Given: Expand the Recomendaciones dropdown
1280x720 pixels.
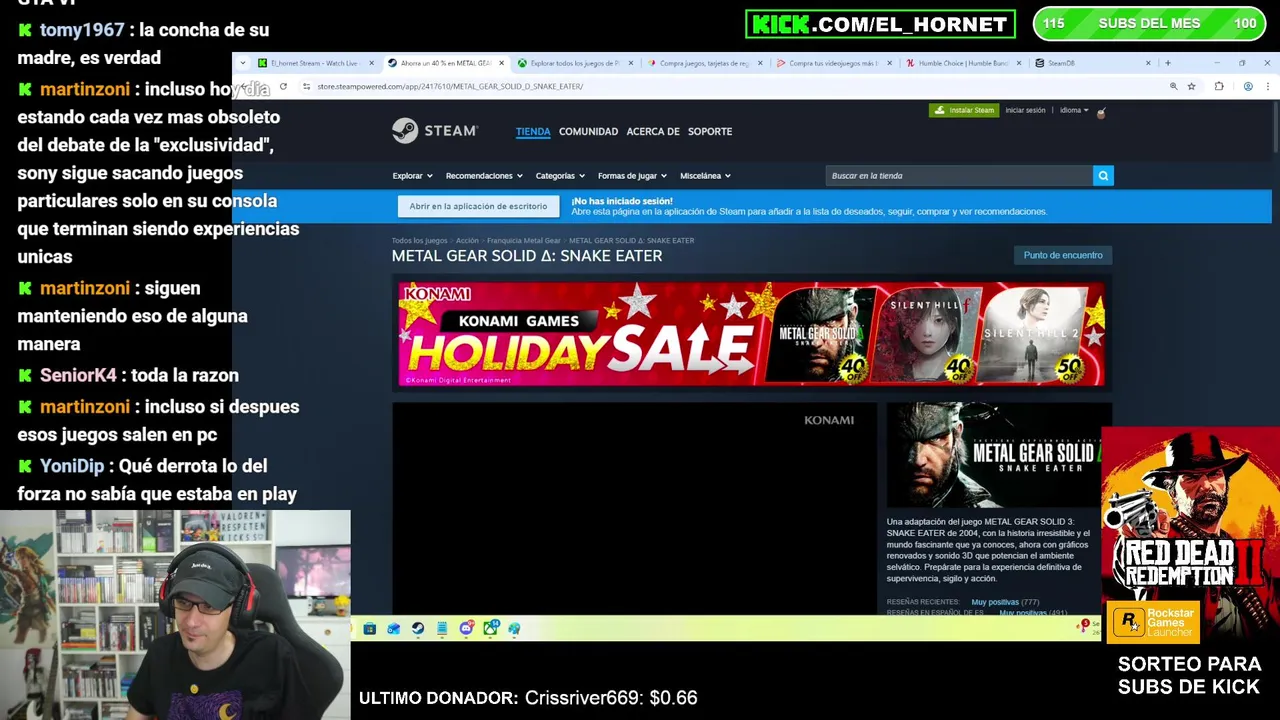Looking at the screenshot, I should click(484, 176).
